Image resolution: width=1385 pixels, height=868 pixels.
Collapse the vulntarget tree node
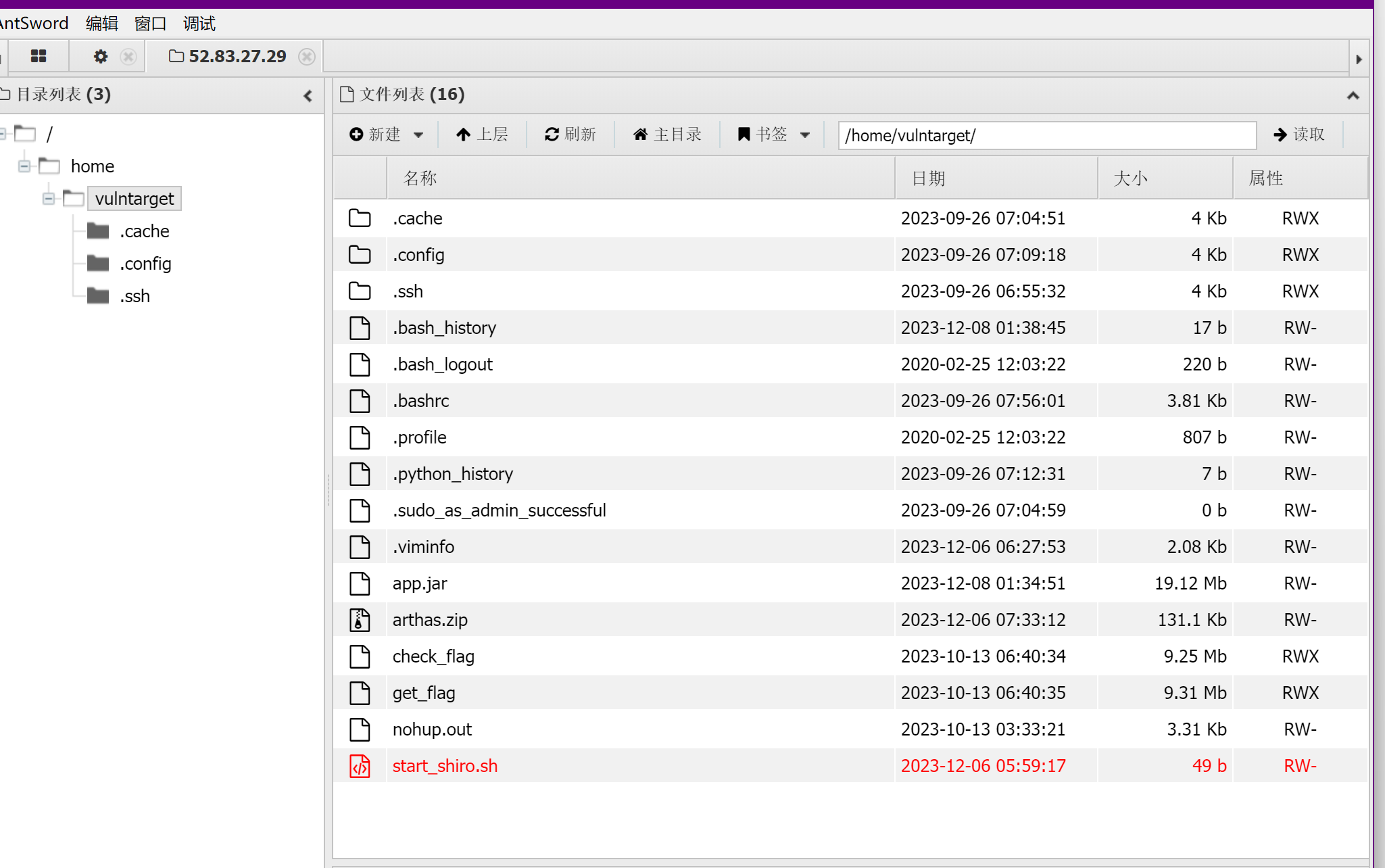click(x=49, y=199)
